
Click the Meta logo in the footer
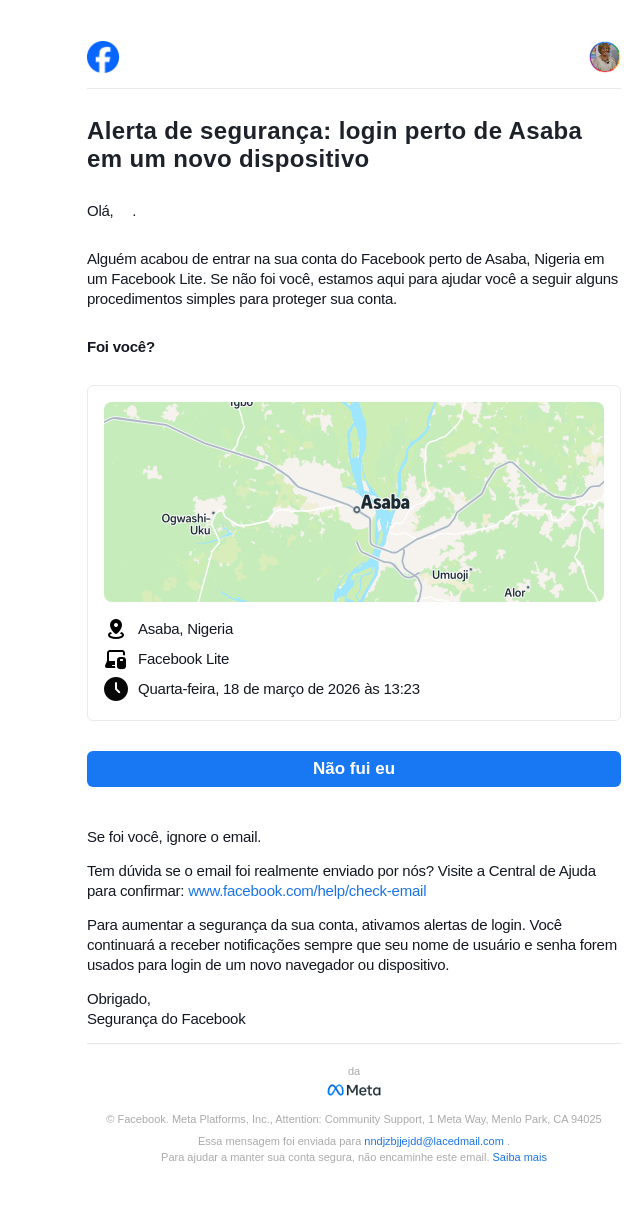(354, 1090)
